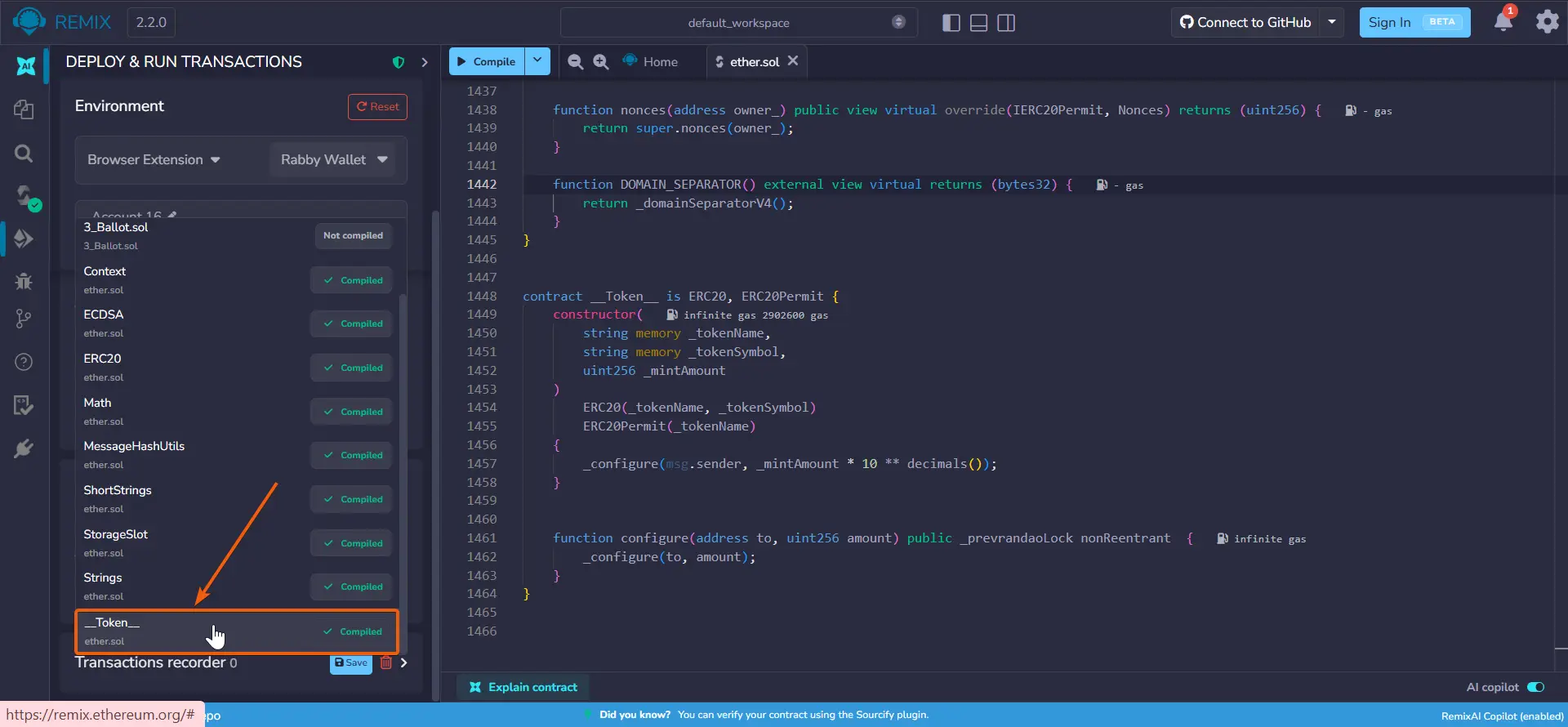Image resolution: width=1568 pixels, height=727 pixels.
Task: Open the Help question-mark sidebar icon
Action: click(24, 362)
